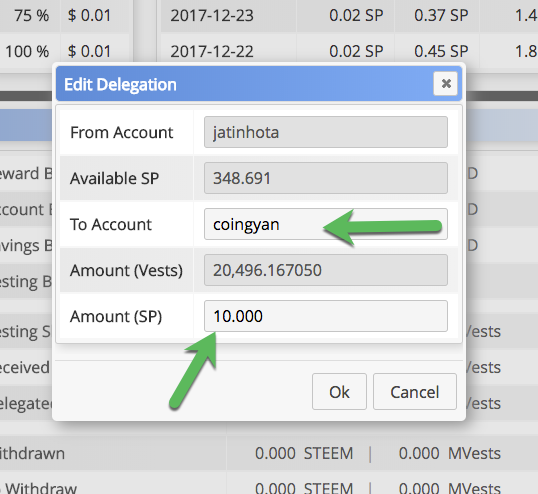Click the 2017-12-23 date cell

tap(212, 16)
